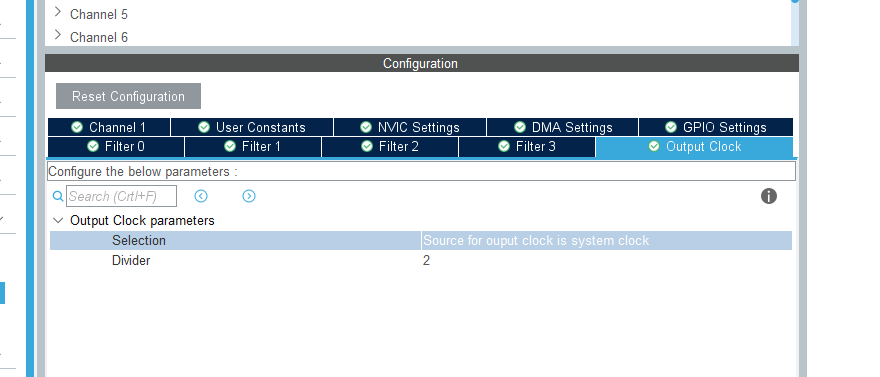880x377 pixels.
Task: Click the green check icon on Channel 1 tab
Action: pyautogui.click(x=77, y=127)
